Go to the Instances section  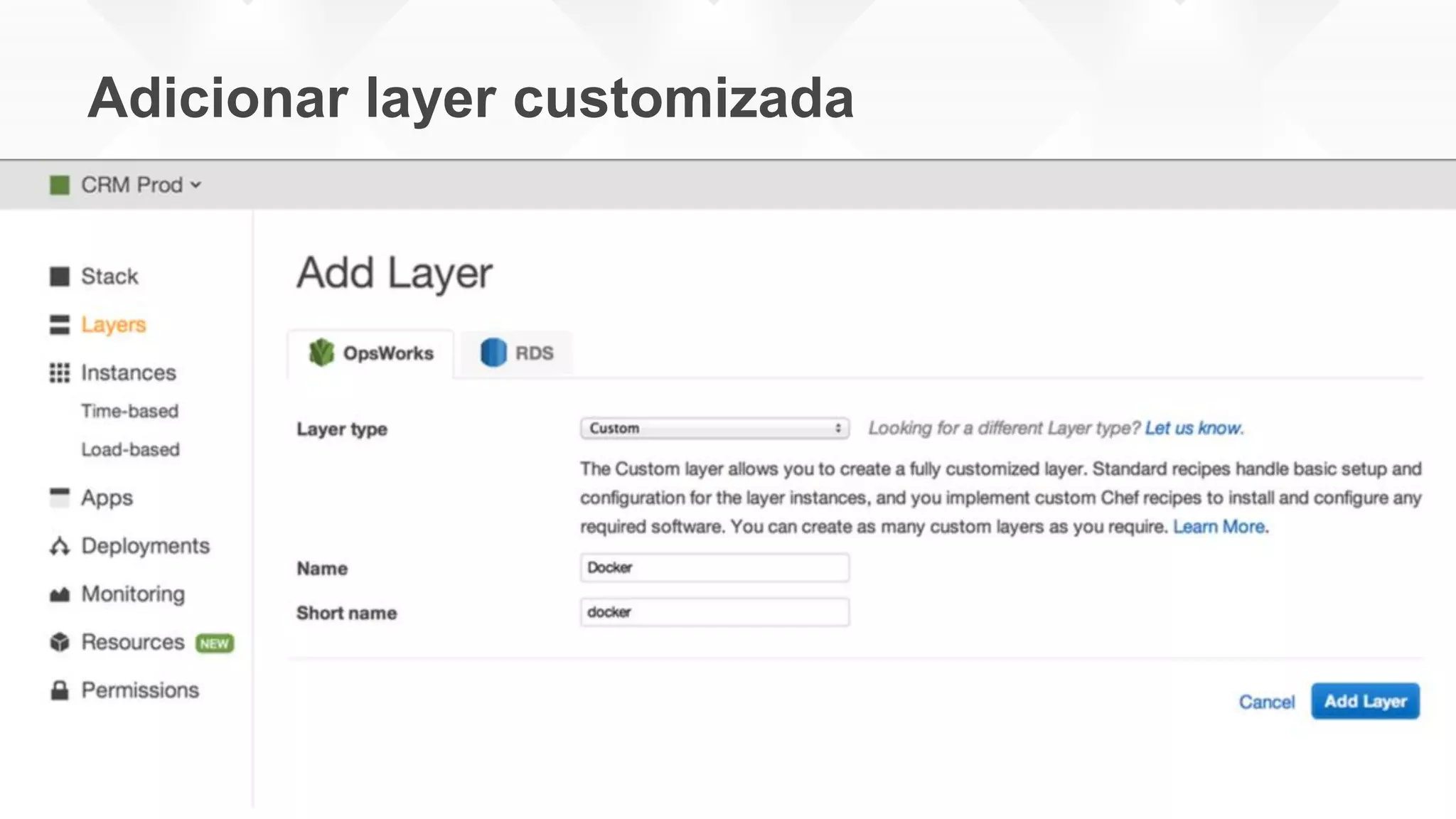pyautogui.click(x=129, y=373)
